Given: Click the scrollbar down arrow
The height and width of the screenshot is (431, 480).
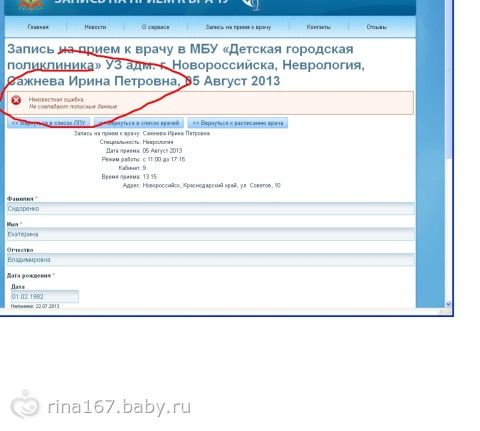Looking at the screenshot, I should tap(448, 304).
